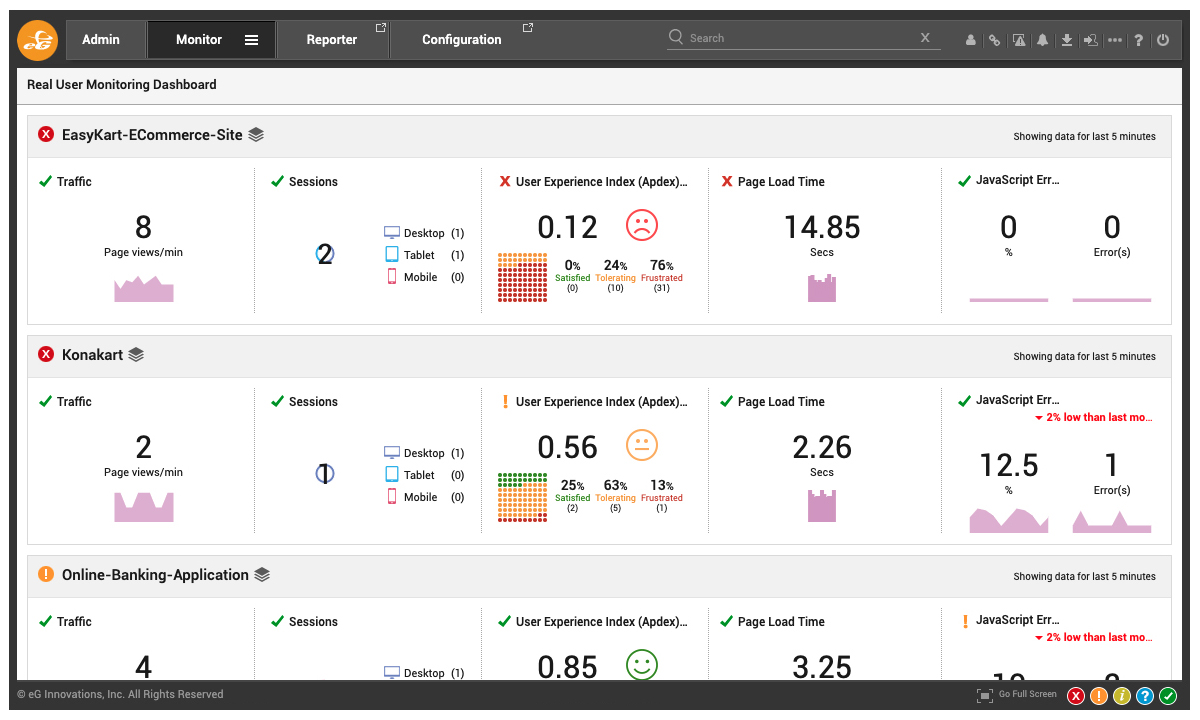This screenshot has height=720, width=1200.
Task: Open the three-dot more options menu
Action: (x=1115, y=40)
